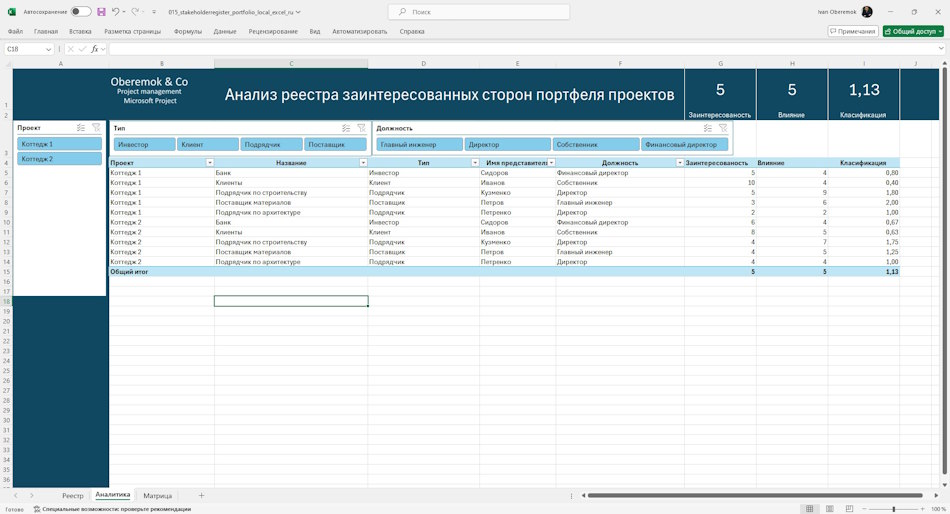Open the Рецензирование tab
The height and width of the screenshot is (514, 950).
pos(273,32)
